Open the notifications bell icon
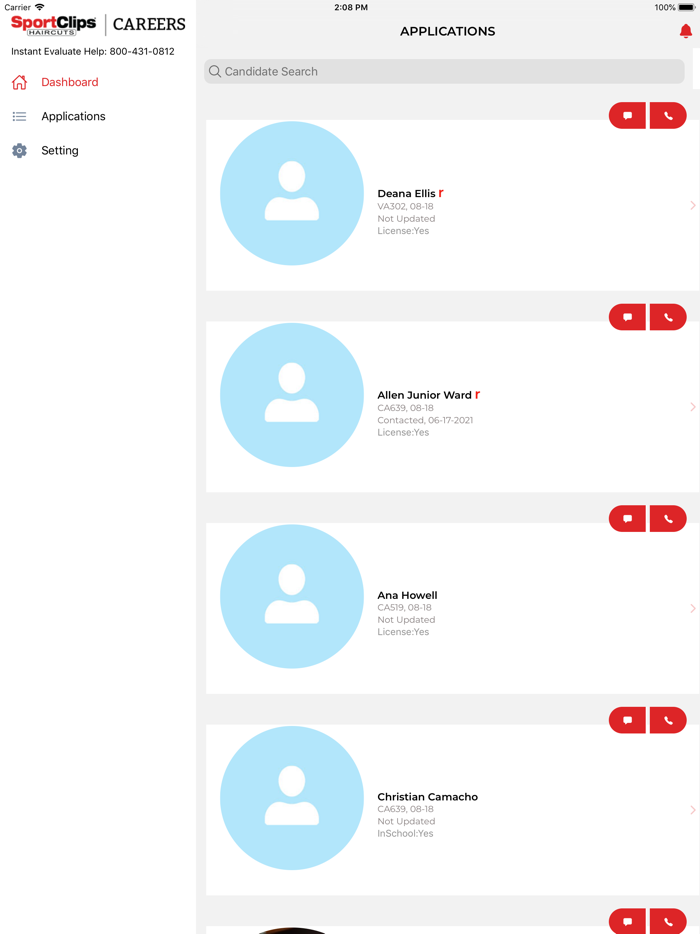700x934 pixels. click(686, 31)
